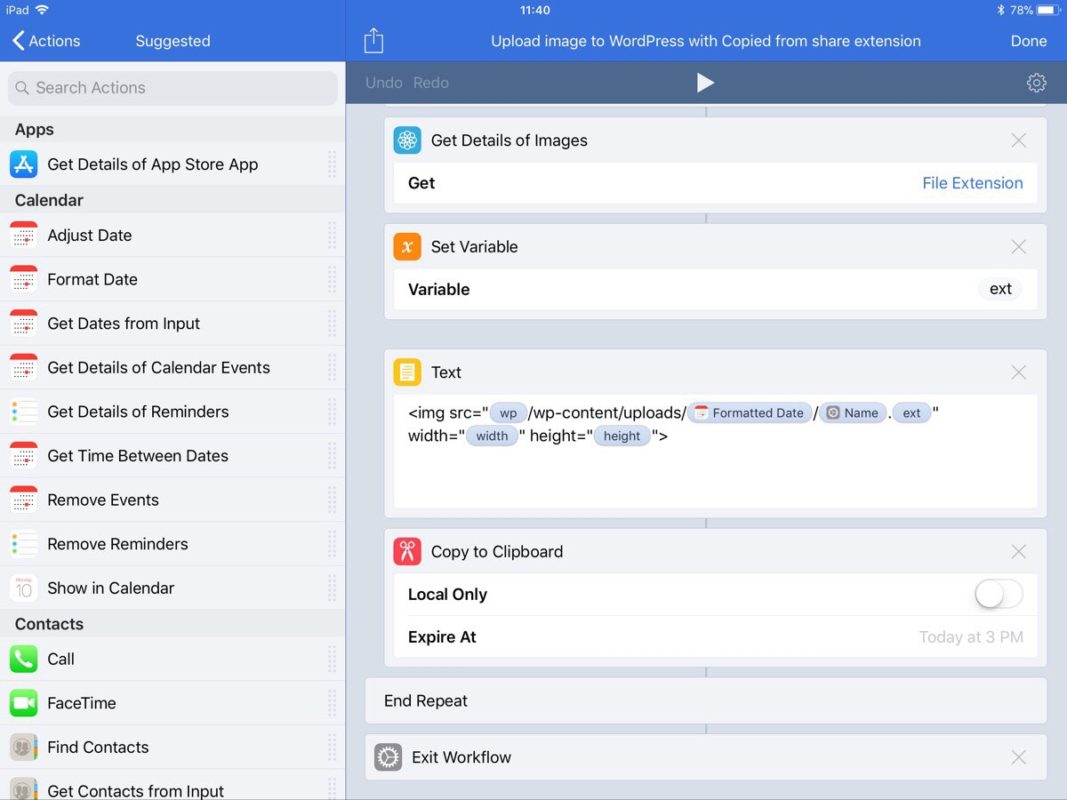Select the FaceTime camera icon
This screenshot has width=1067, height=800.
[x=24, y=703]
